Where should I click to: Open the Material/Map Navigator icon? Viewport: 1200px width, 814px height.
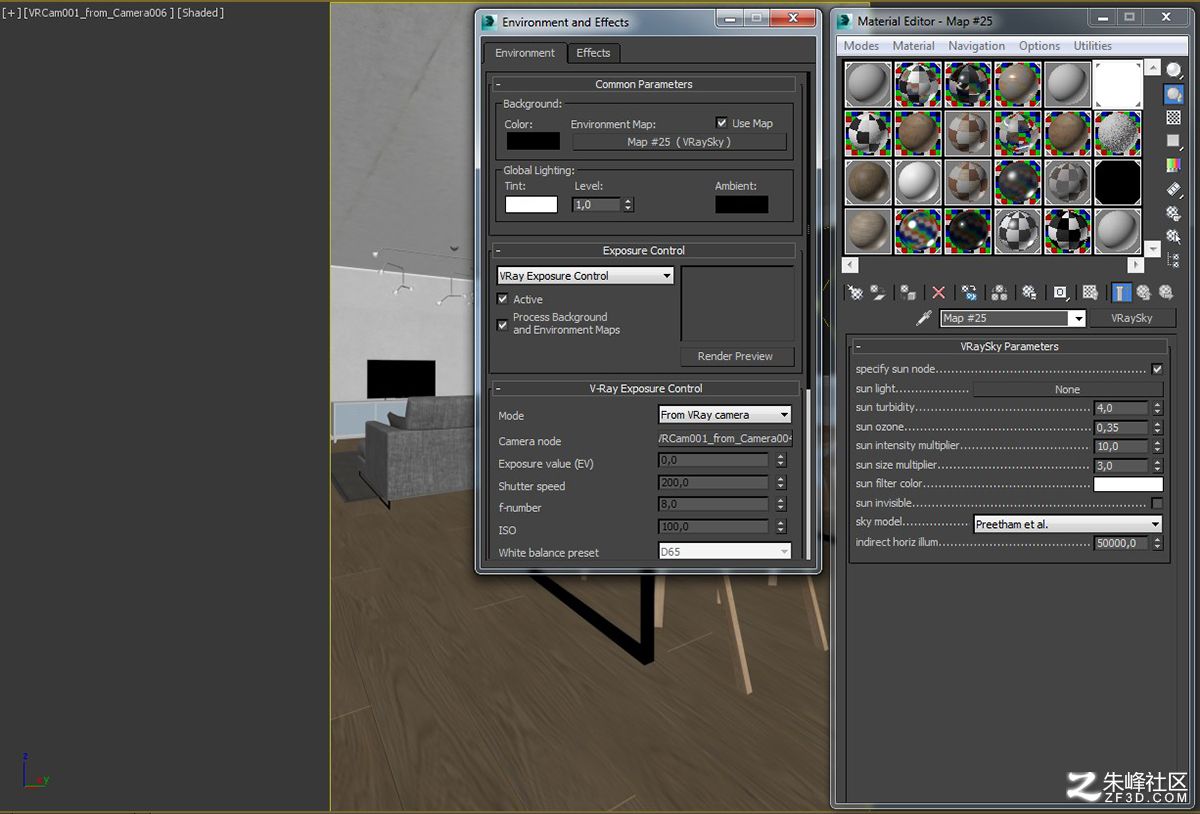(1174, 260)
